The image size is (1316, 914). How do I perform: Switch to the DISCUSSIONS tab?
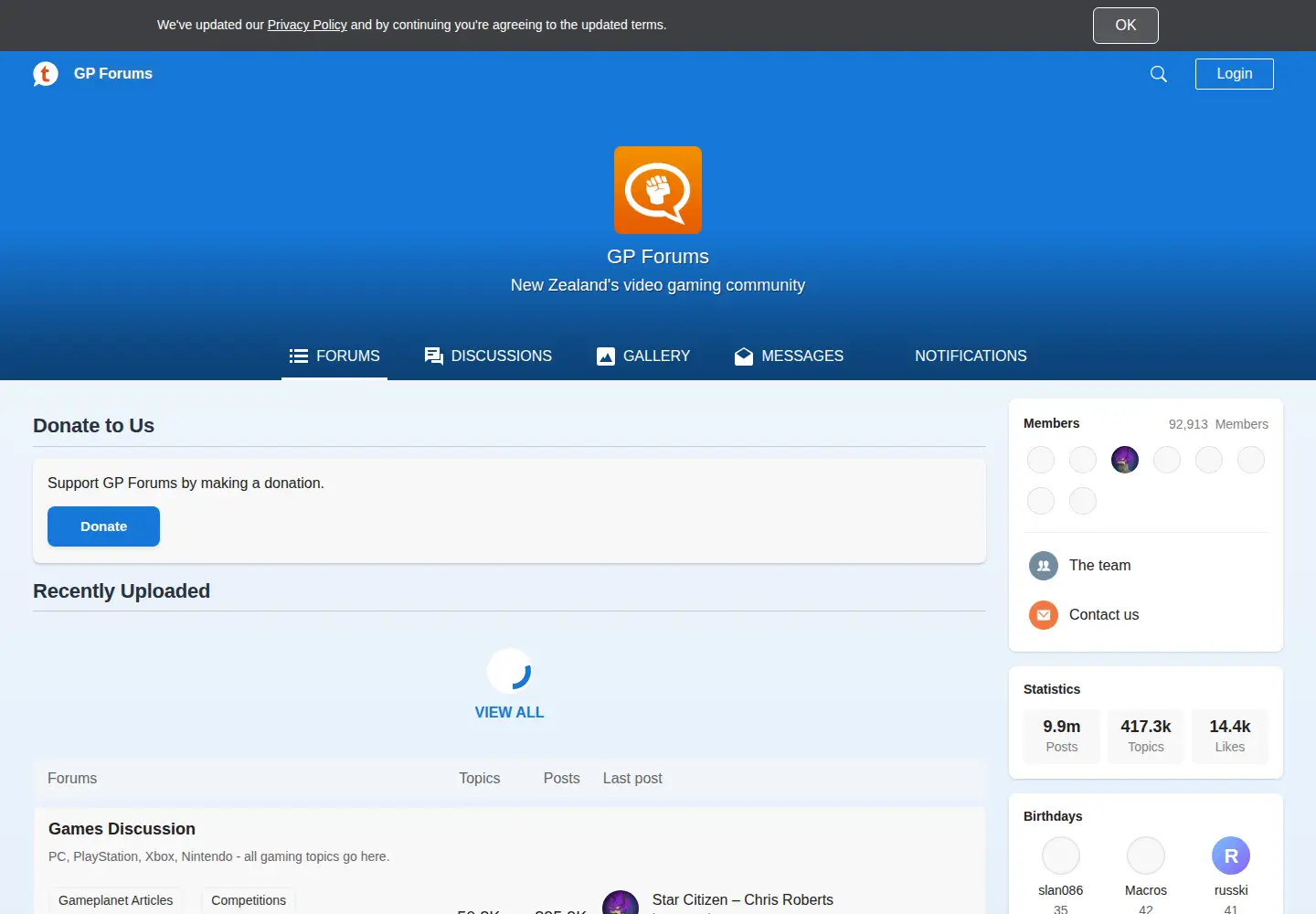(488, 356)
